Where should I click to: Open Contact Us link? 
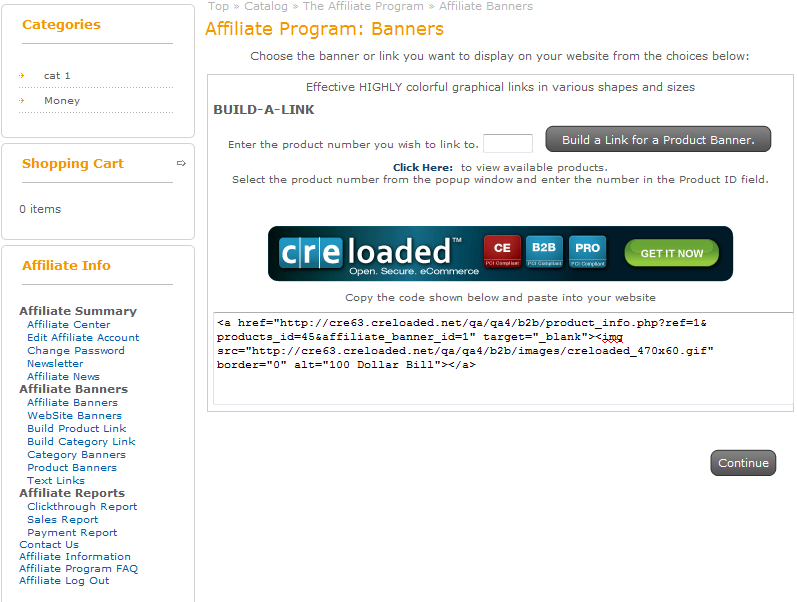pos(49,545)
